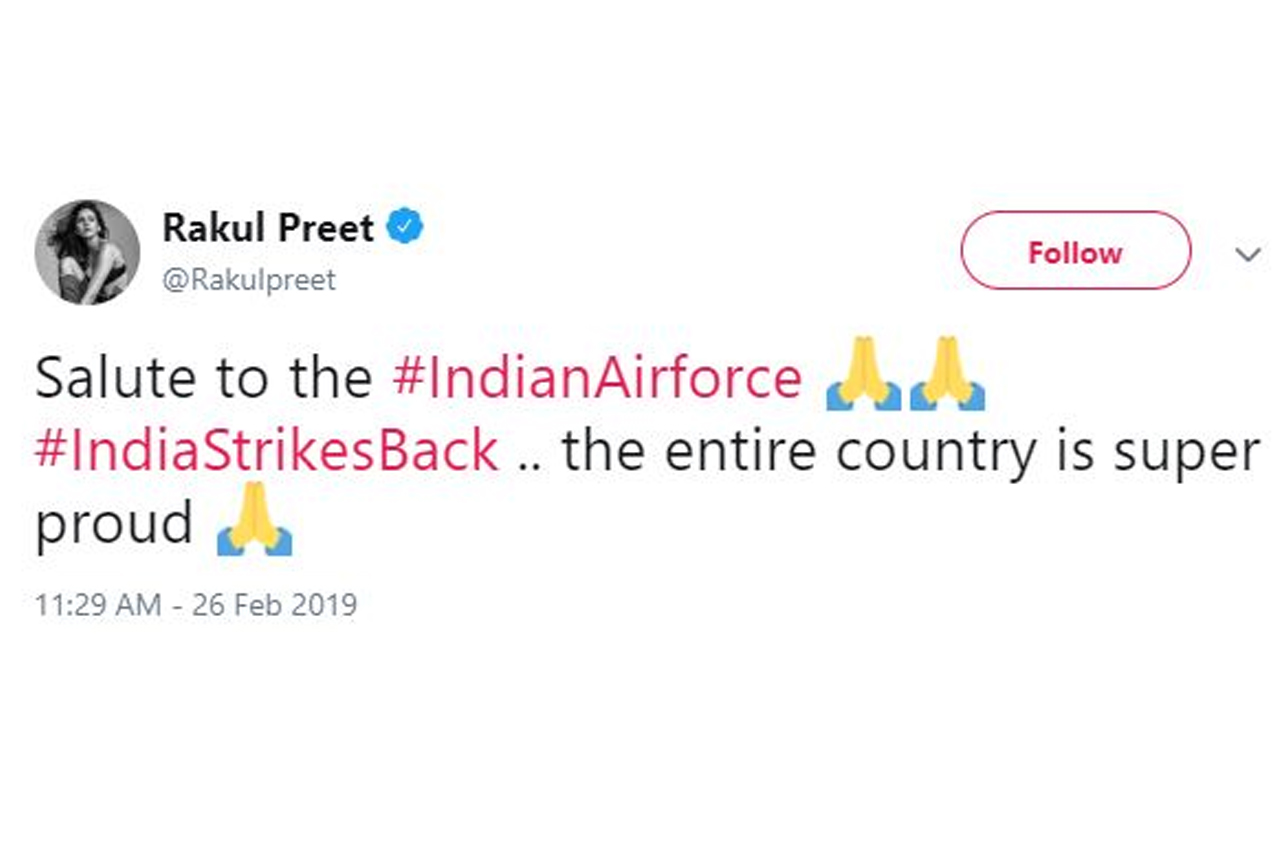Open the 11:29 AM - 26 Feb 2019 timestamp
This screenshot has width=1280, height=853.
coord(196,605)
